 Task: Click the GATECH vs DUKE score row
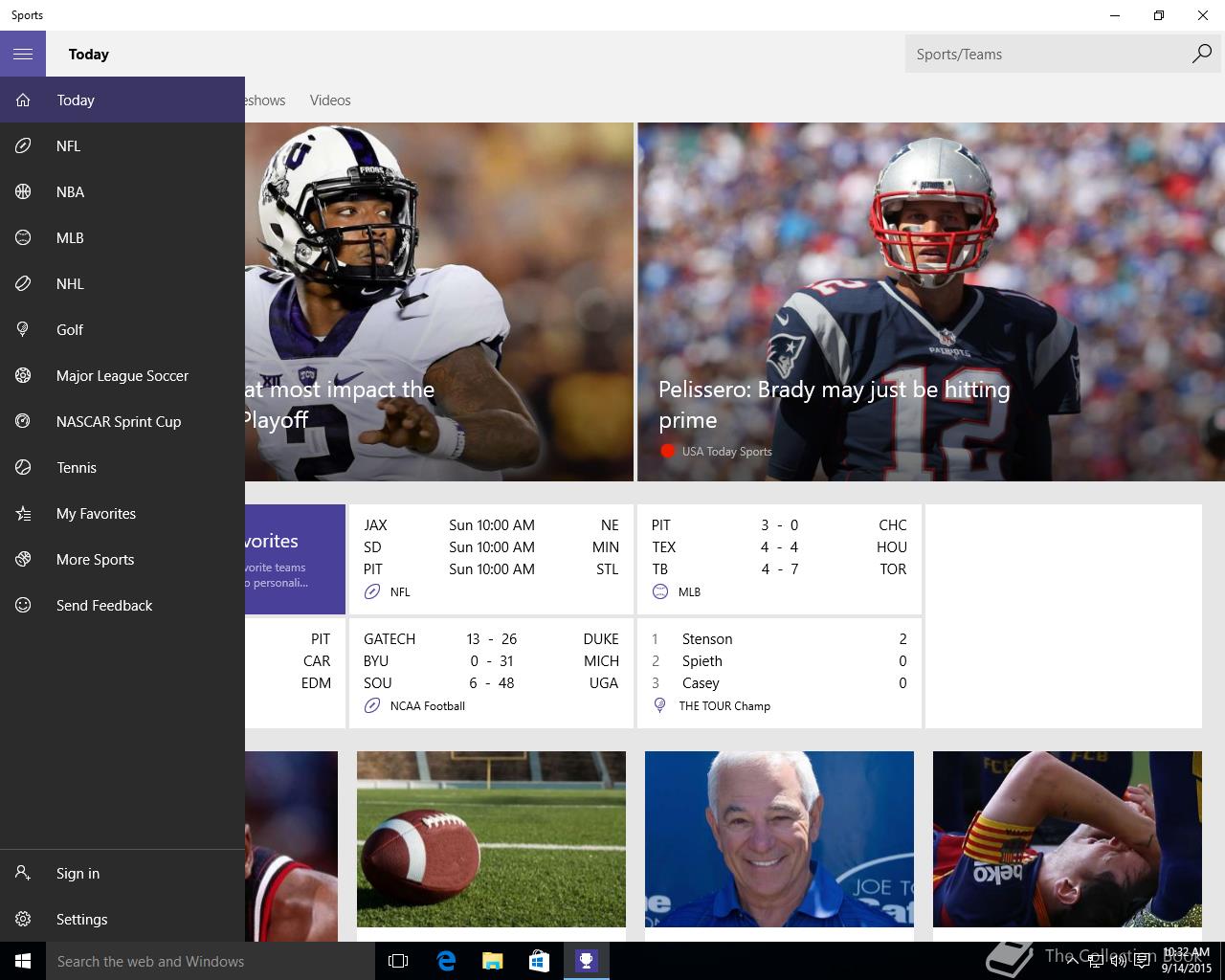click(x=491, y=638)
